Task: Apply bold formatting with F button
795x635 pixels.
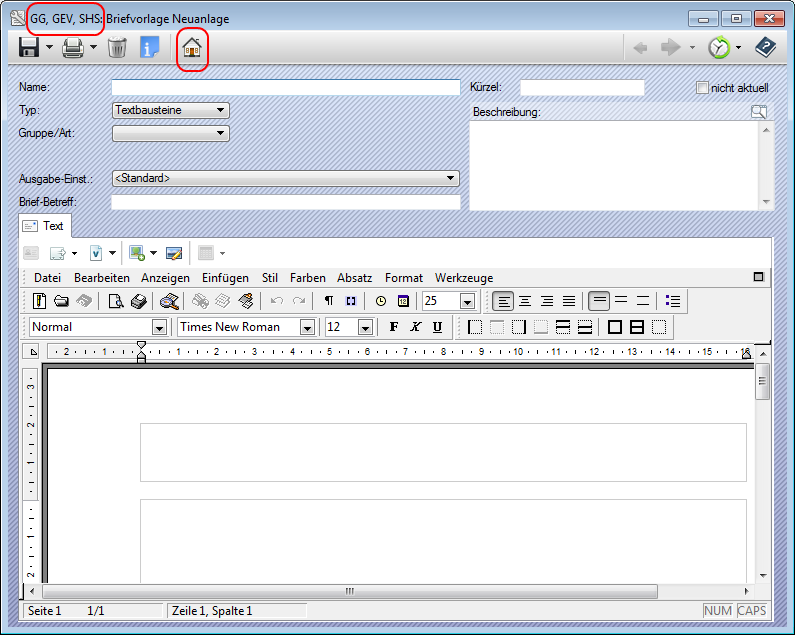Action: coord(393,327)
